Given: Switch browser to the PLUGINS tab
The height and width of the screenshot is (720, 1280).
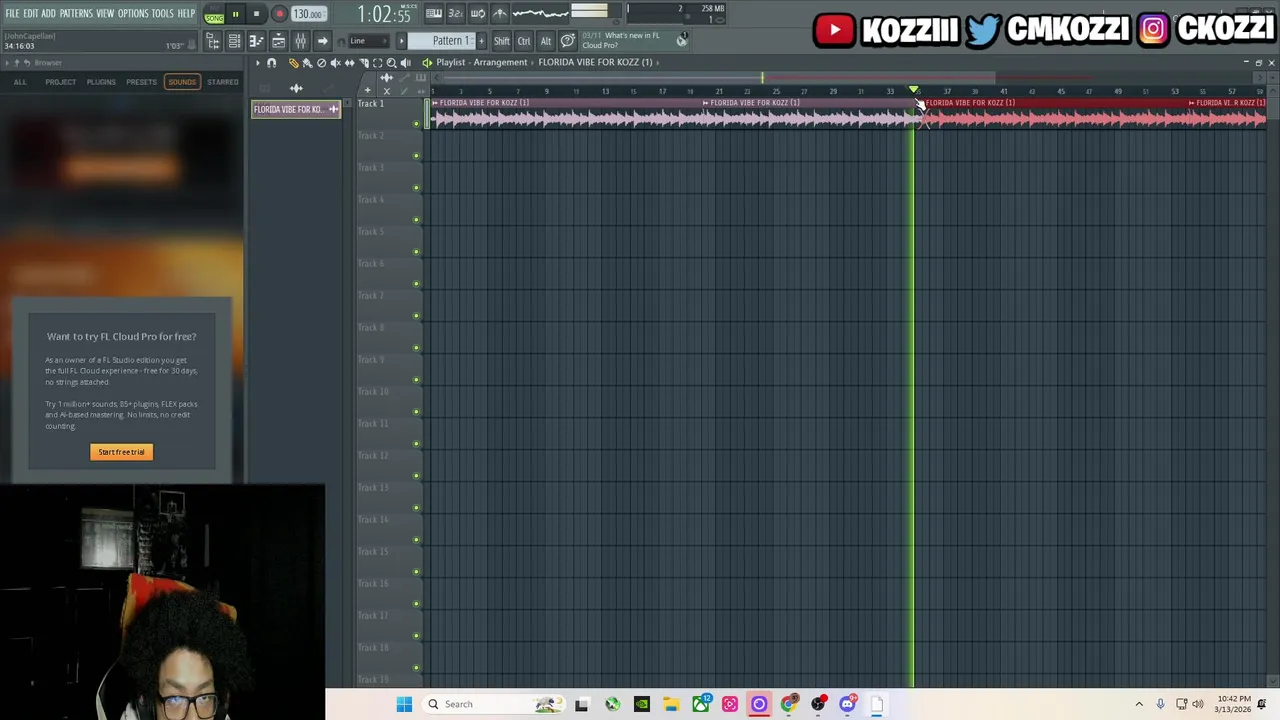Looking at the screenshot, I should [101, 82].
